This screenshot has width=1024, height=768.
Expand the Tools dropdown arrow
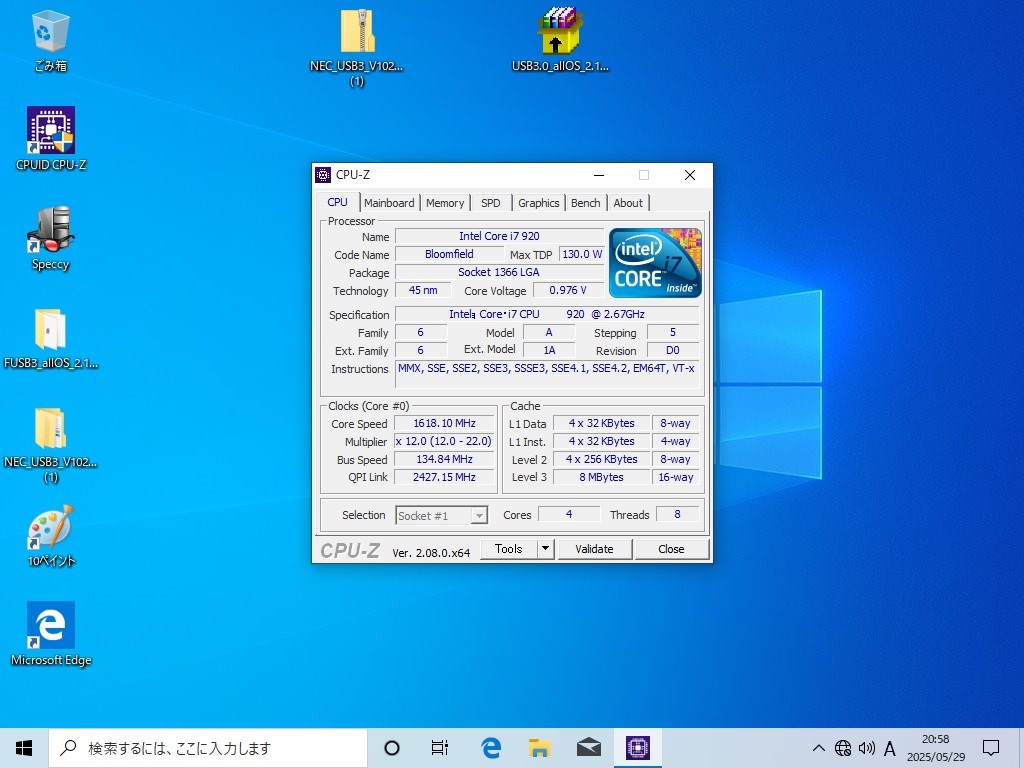tap(545, 549)
